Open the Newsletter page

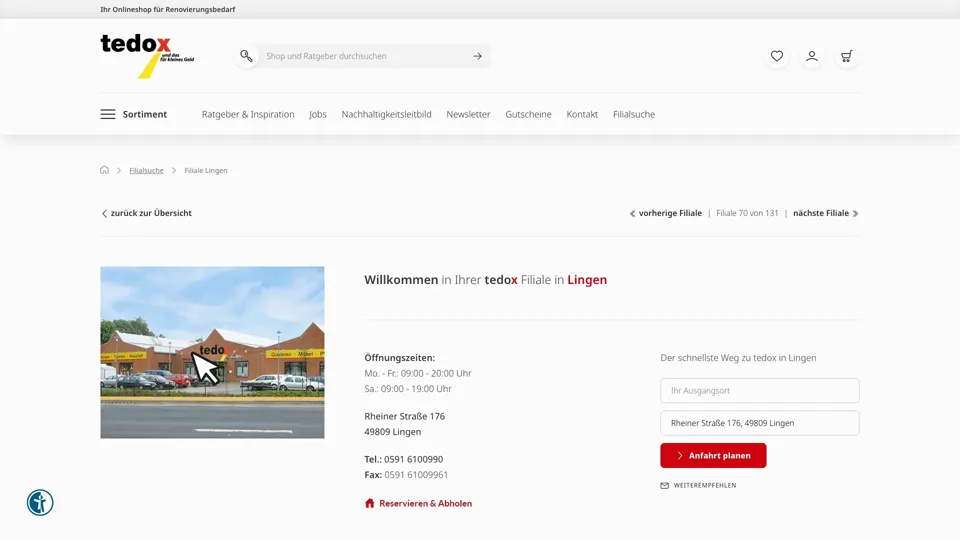[468, 114]
